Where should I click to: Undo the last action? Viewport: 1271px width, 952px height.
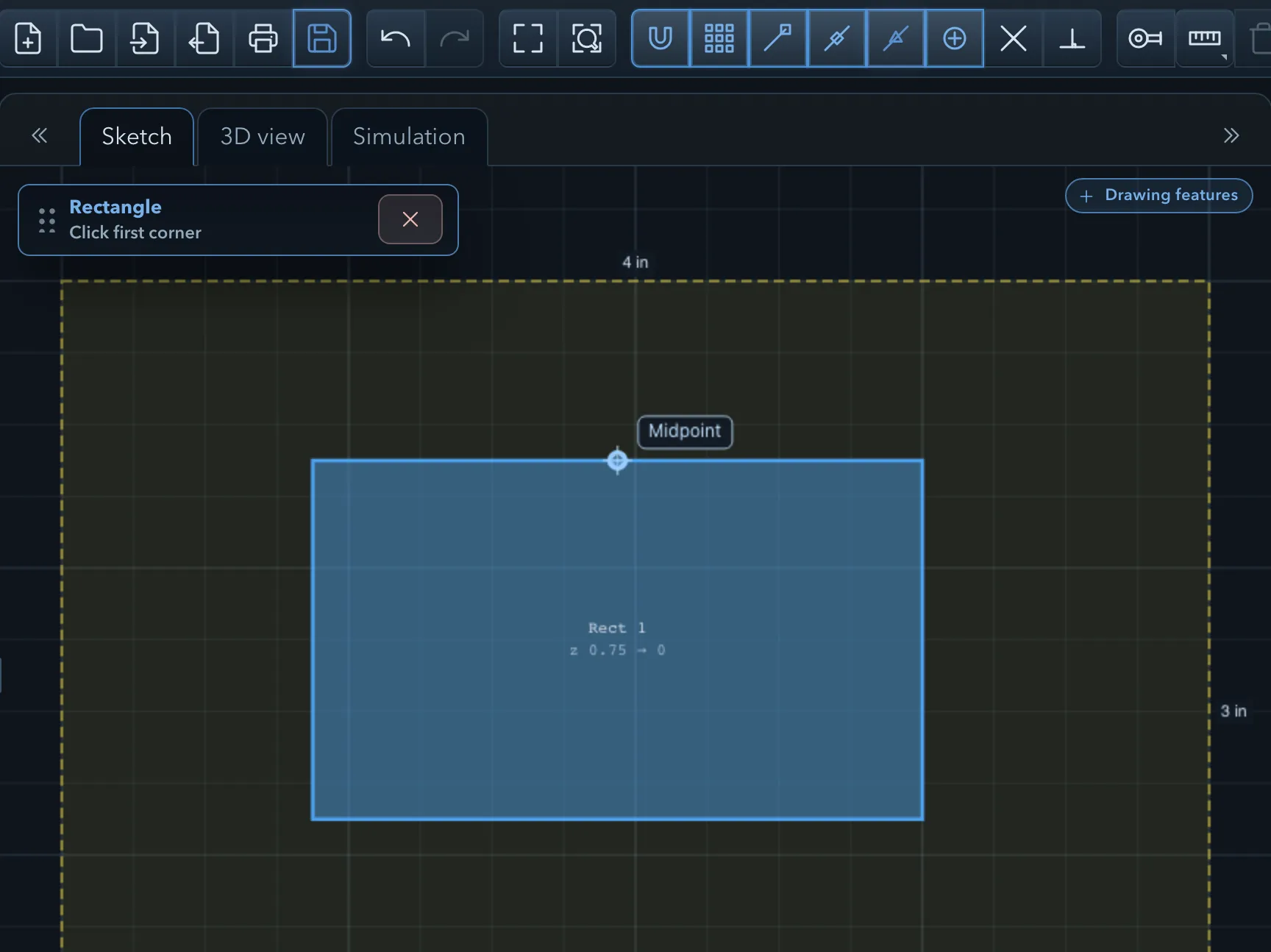396,38
